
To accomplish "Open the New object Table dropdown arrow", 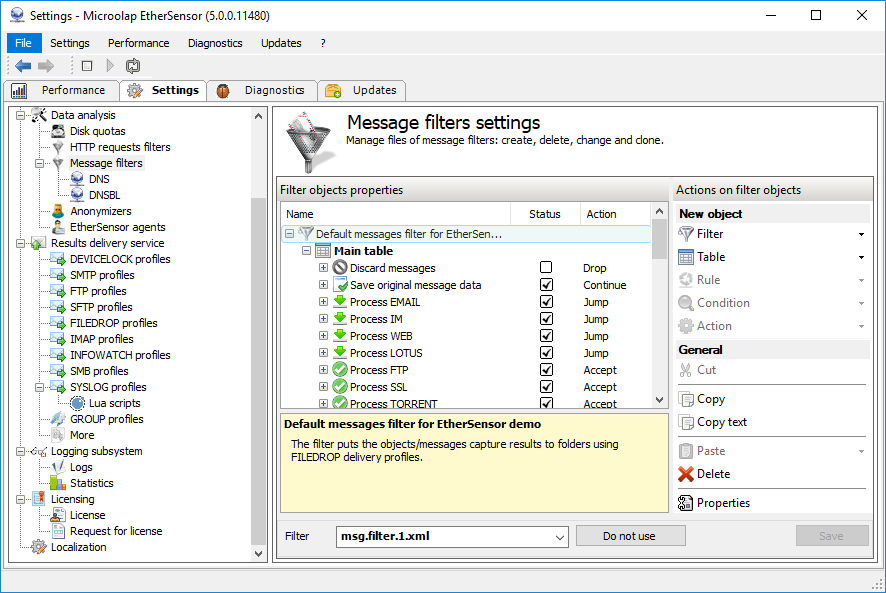I will coord(861,257).
